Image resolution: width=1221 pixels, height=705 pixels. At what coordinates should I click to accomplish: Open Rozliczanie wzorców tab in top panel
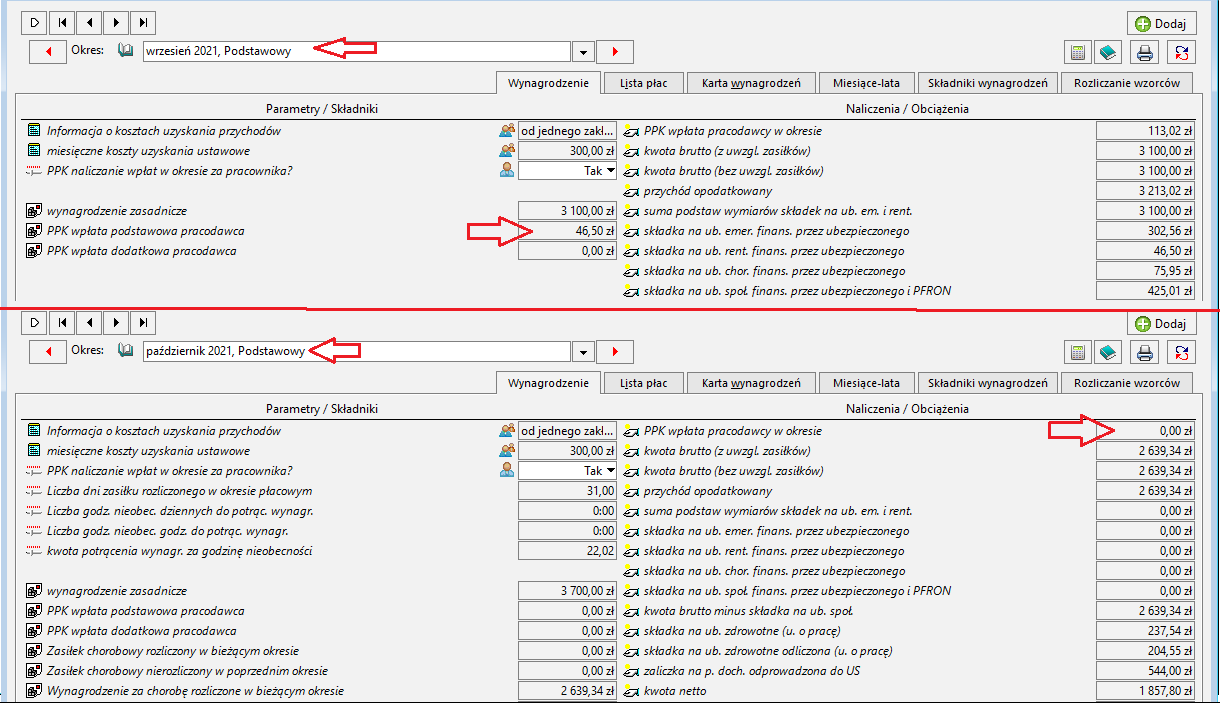(1127, 83)
